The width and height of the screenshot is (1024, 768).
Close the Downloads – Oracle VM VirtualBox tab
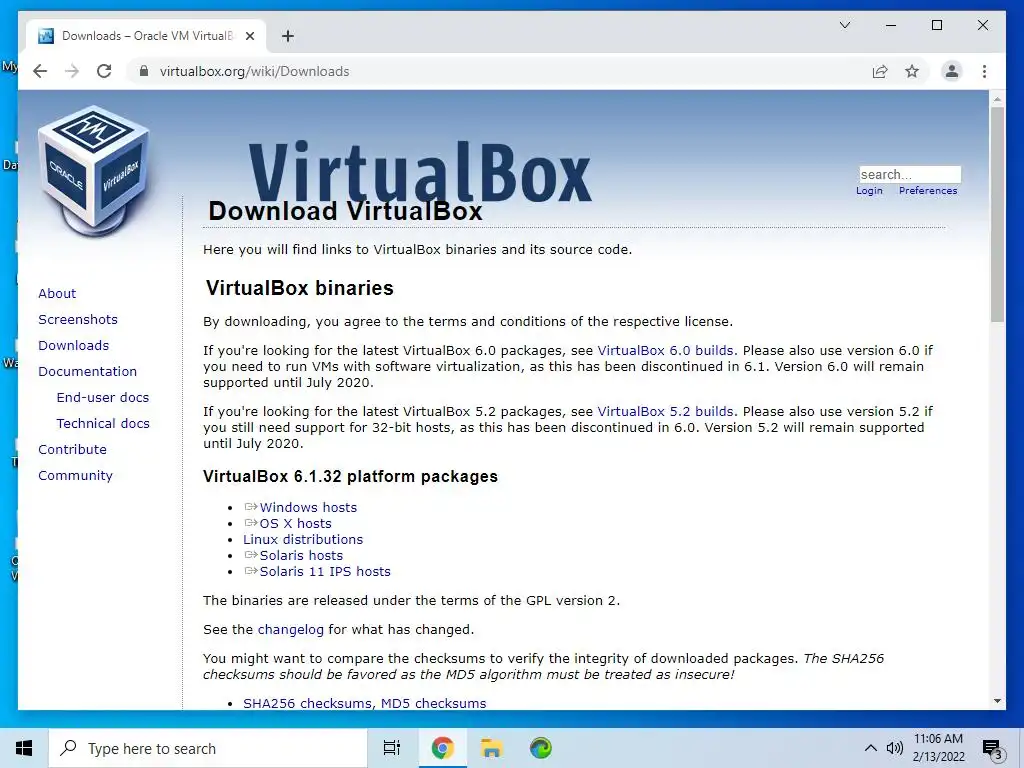click(249, 36)
